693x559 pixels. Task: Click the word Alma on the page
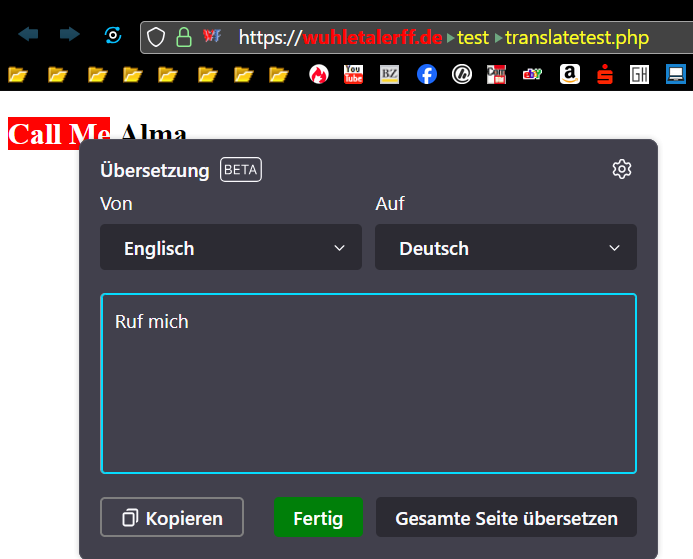coord(153,132)
